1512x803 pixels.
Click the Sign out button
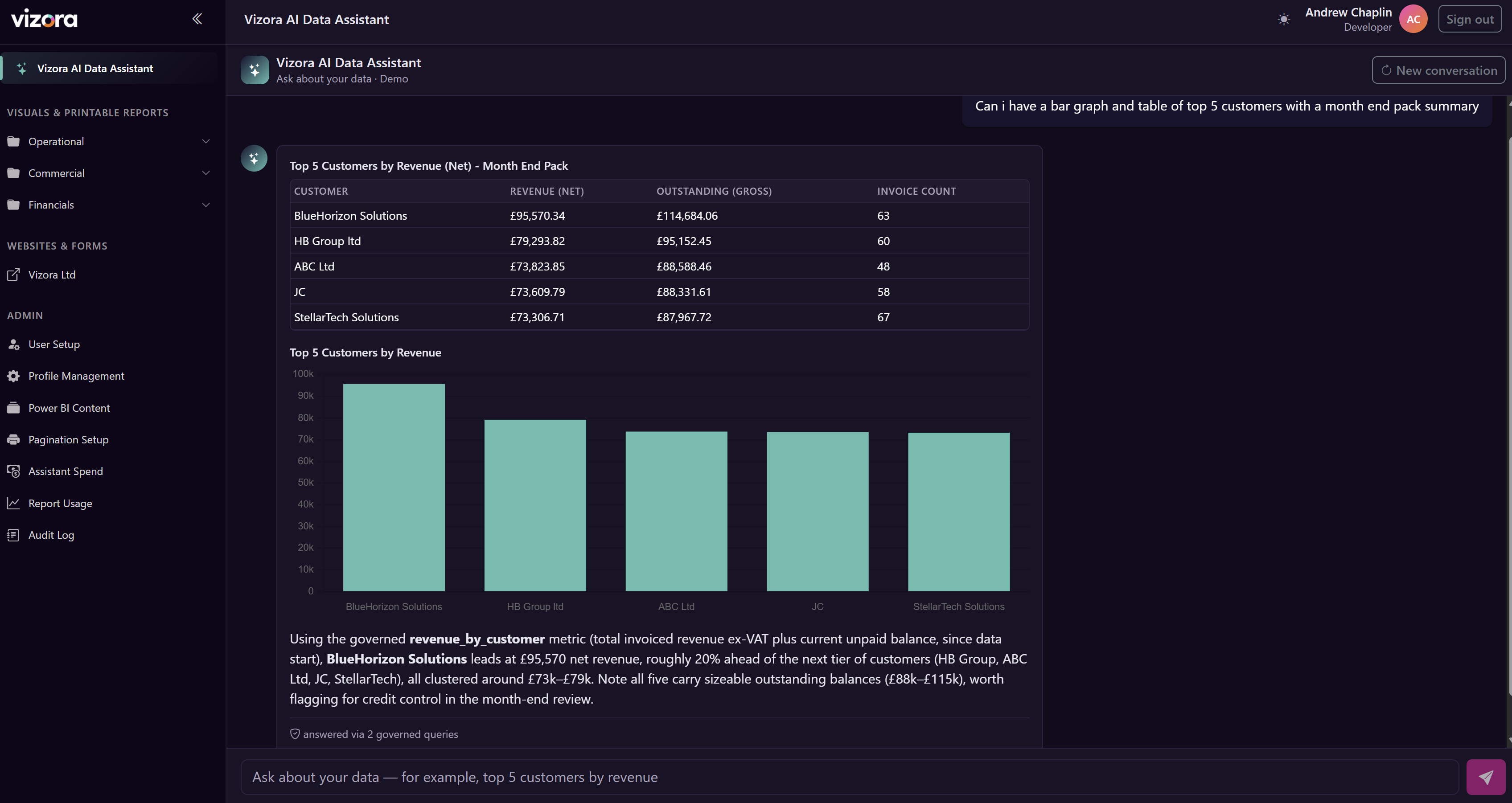(x=1469, y=19)
